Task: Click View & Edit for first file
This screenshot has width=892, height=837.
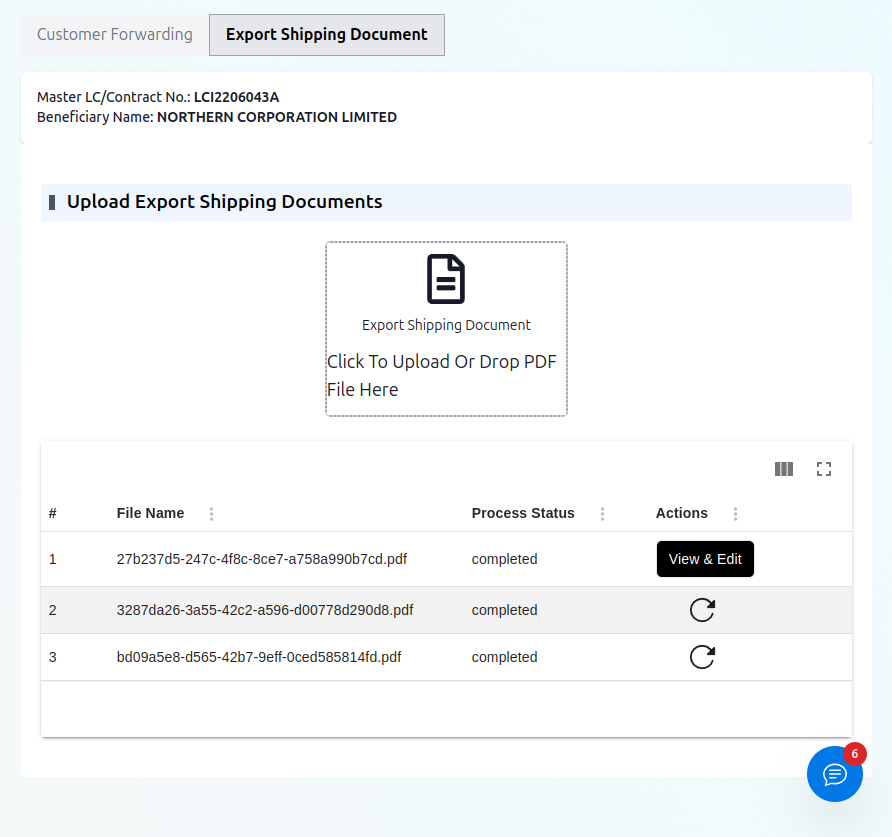Action: point(705,559)
